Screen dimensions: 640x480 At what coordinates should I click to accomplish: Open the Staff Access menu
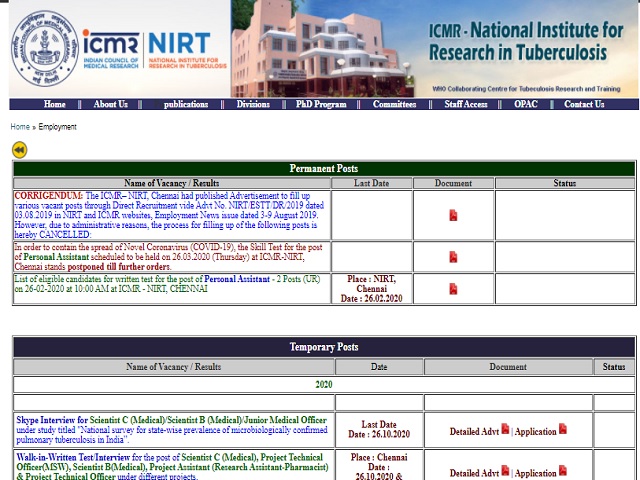tap(466, 104)
